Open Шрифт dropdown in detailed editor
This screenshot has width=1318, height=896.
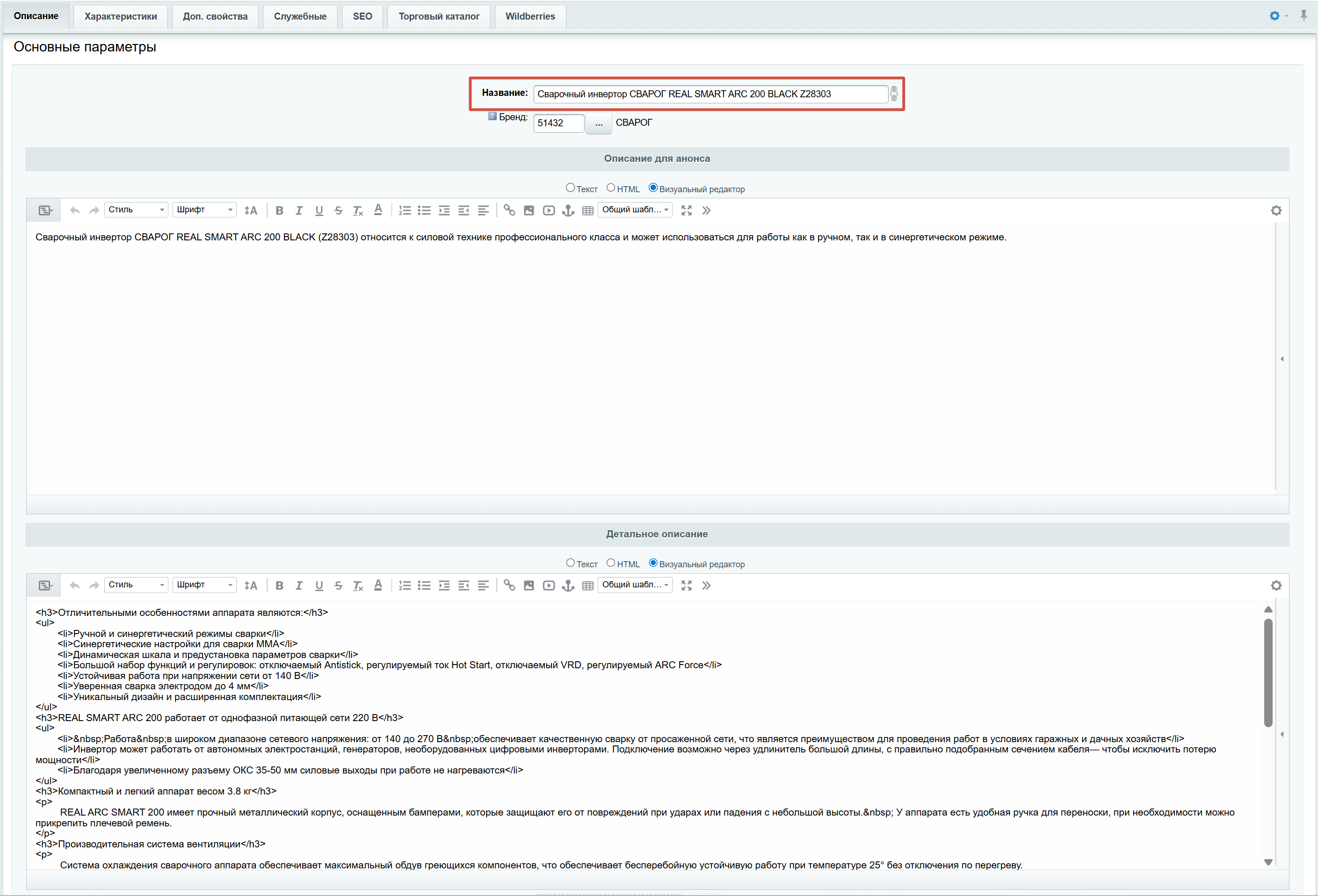coord(204,585)
